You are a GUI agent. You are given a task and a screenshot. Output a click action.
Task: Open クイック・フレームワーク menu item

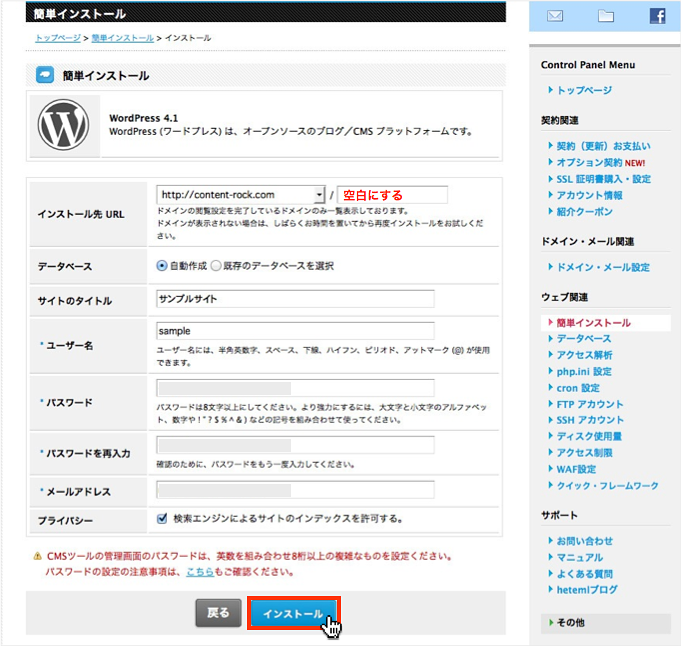coord(607,486)
